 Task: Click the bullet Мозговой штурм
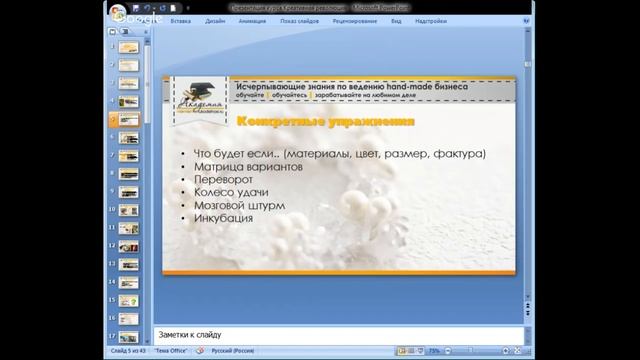pyautogui.click(x=240, y=205)
